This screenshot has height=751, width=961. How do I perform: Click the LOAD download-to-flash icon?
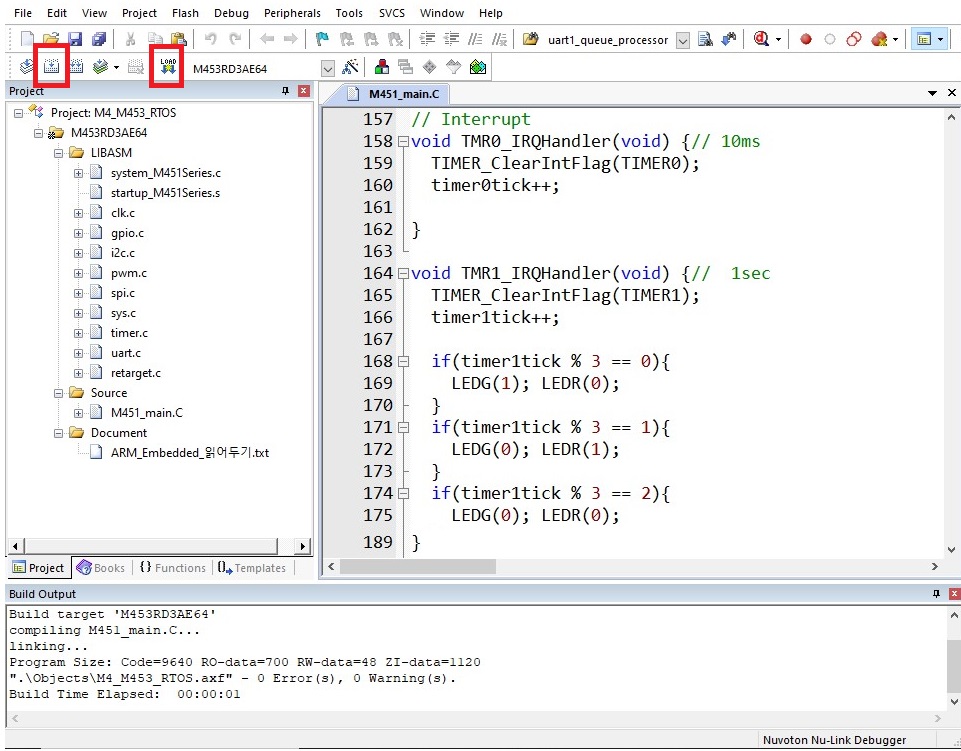pyautogui.click(x=167, y=67)
